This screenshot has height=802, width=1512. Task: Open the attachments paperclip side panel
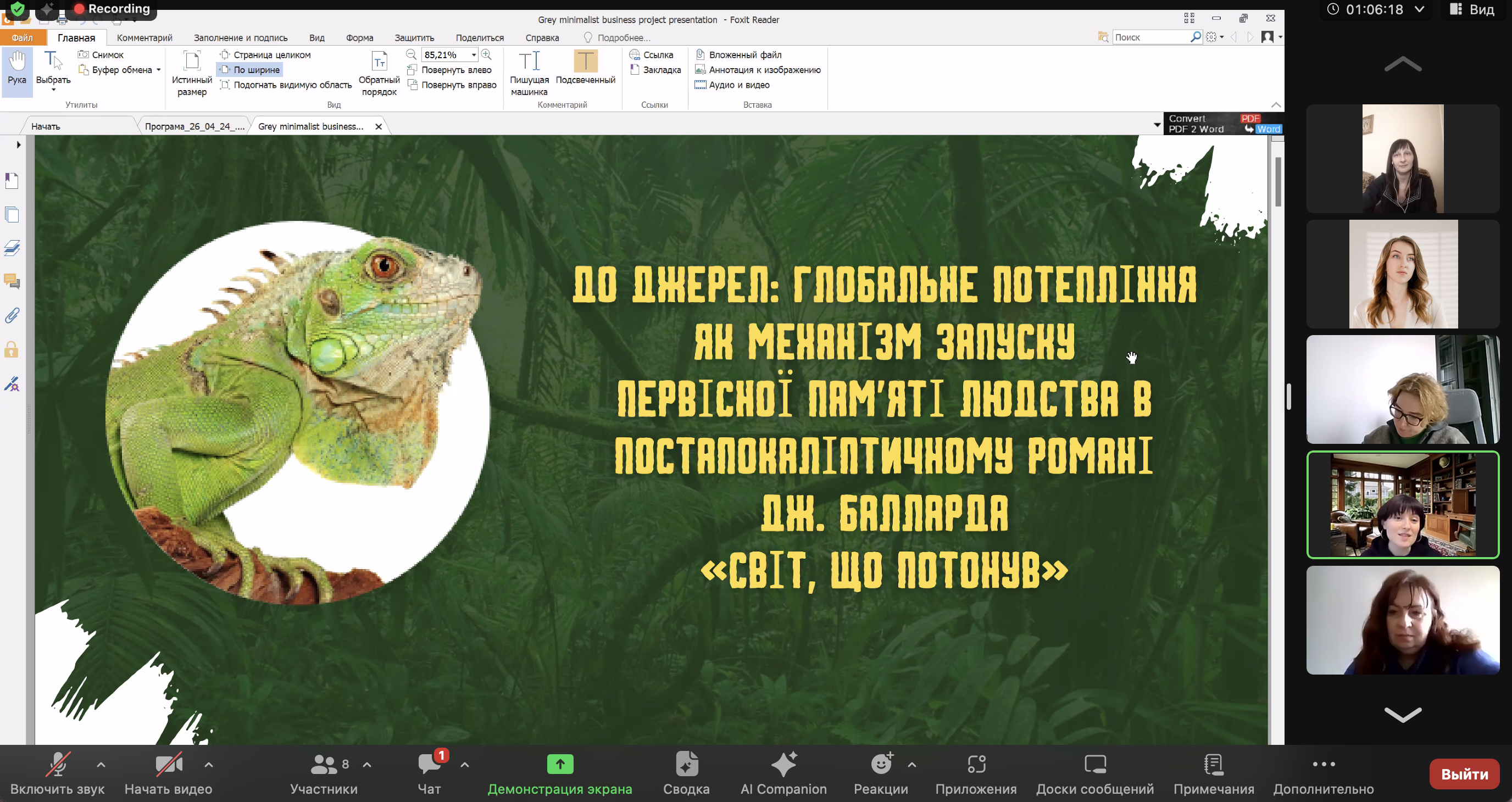(x=12, y=316)
